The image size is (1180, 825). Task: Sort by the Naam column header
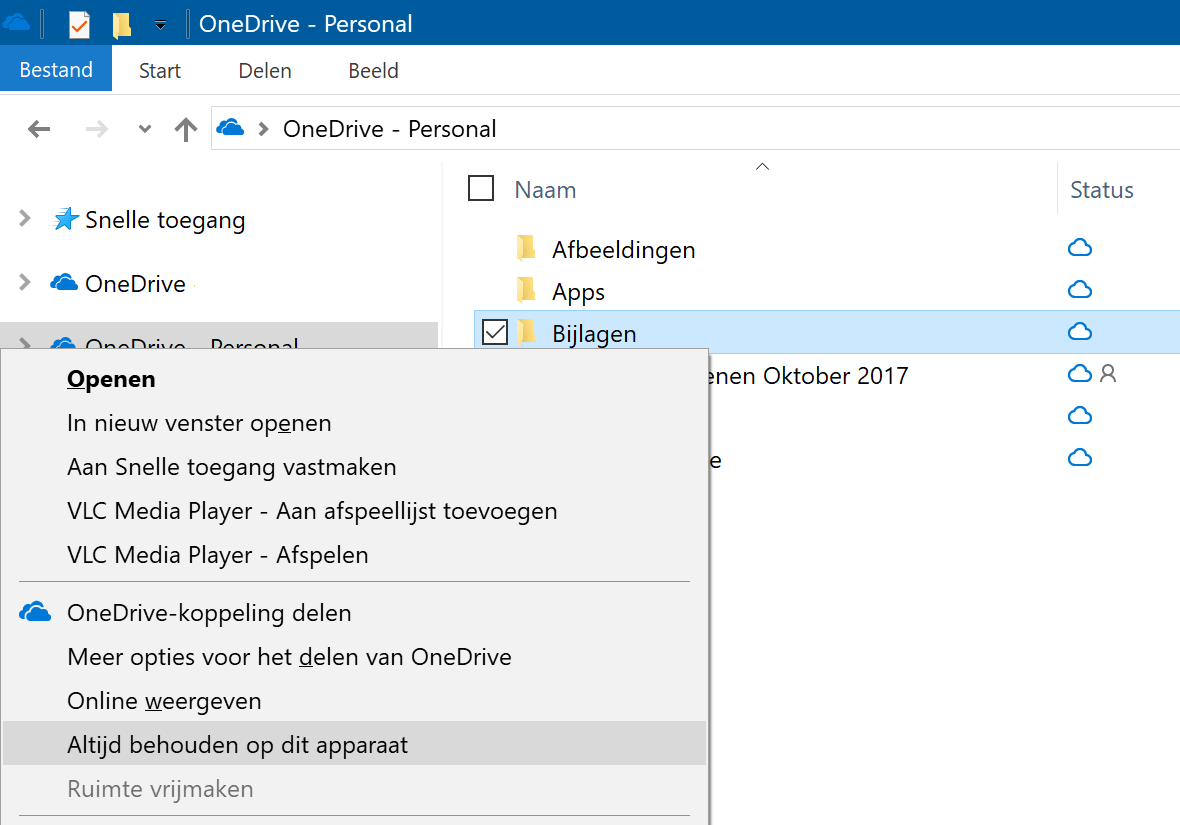(546, 190)
